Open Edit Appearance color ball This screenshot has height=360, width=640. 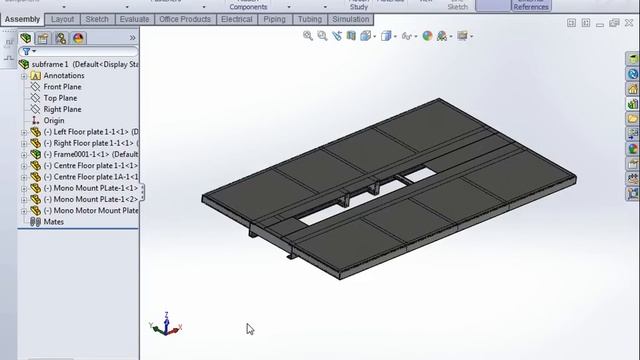pos(427,36)
